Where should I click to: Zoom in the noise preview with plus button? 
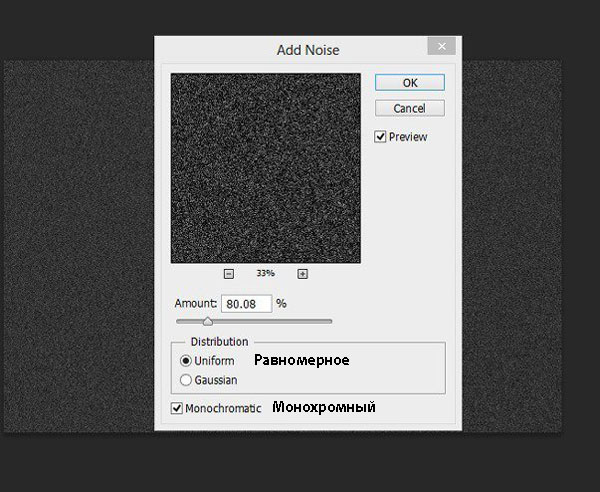pyautogui.click(x=303, y=274)
